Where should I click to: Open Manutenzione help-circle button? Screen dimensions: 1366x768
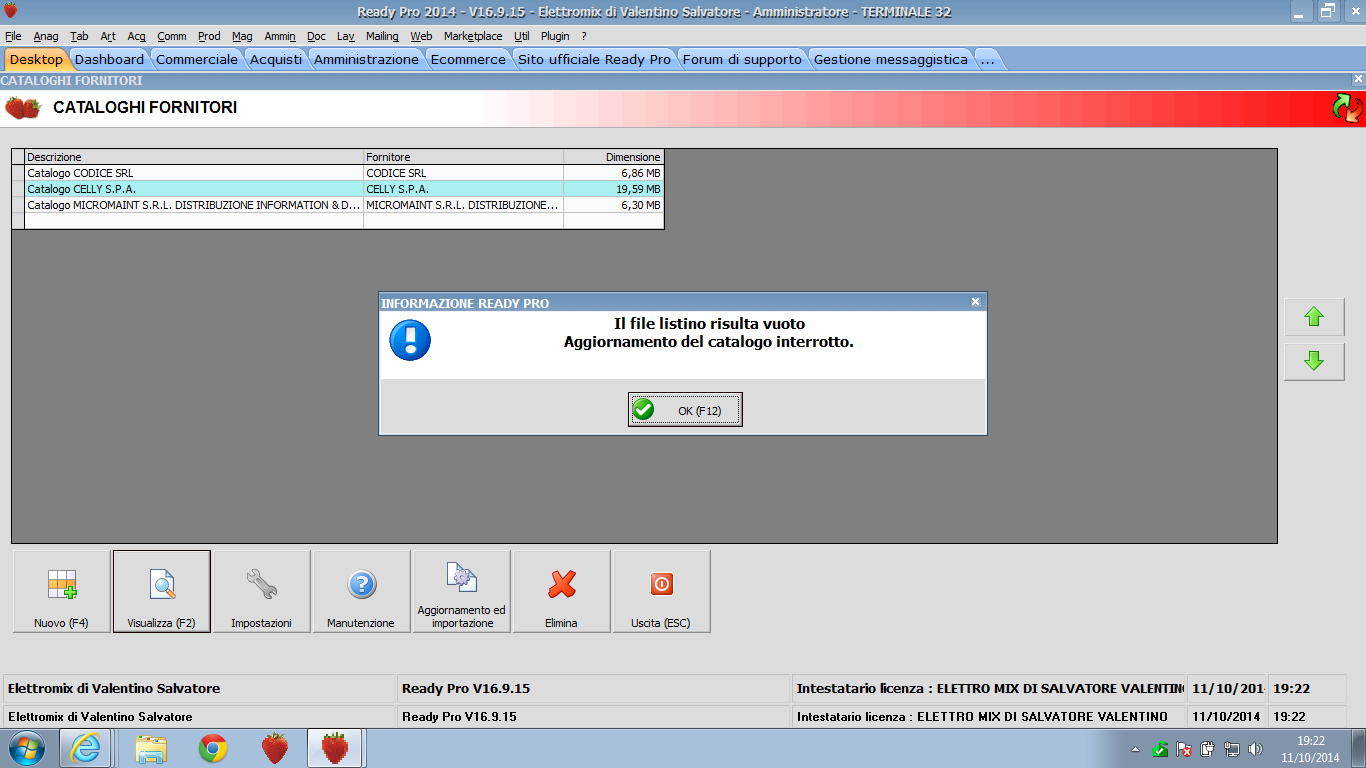coord(361,592)
